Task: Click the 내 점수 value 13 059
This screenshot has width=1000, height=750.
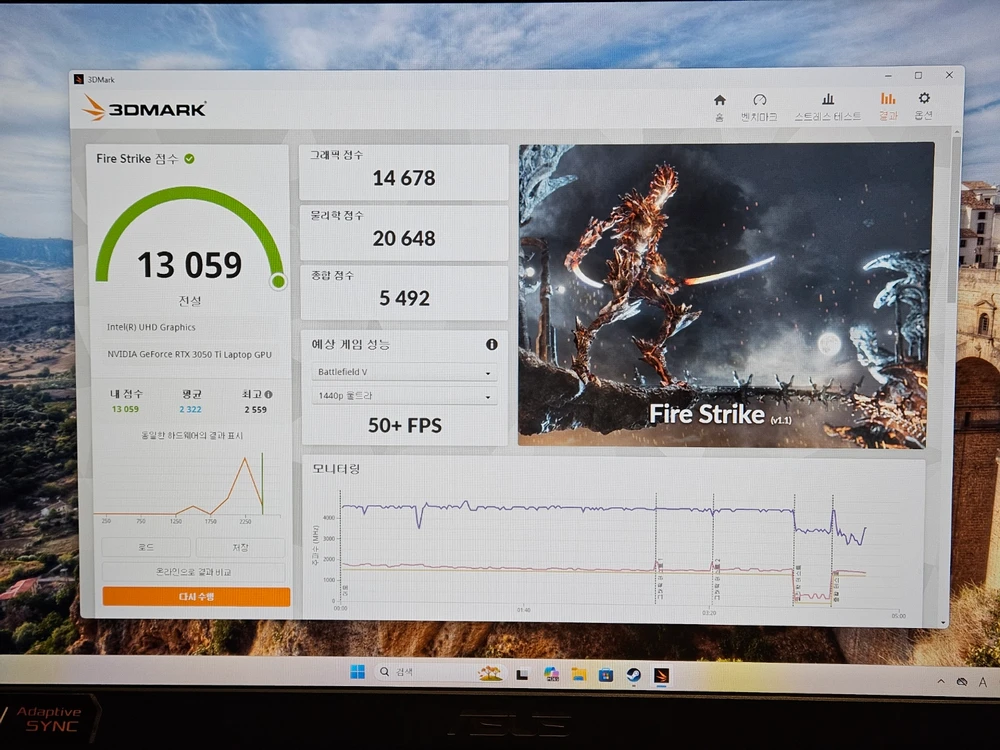Action: pyautogui.click(x=125, y=409)
